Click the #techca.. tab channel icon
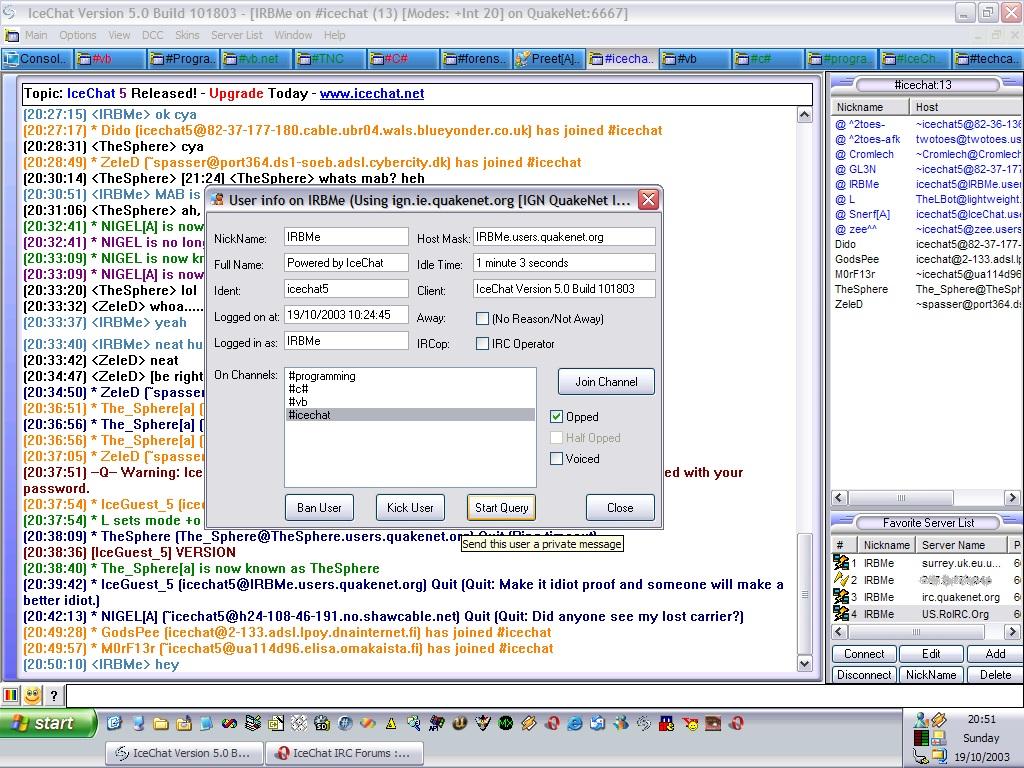The width and height of the screenshot is (1024, 768). point(962,59)
